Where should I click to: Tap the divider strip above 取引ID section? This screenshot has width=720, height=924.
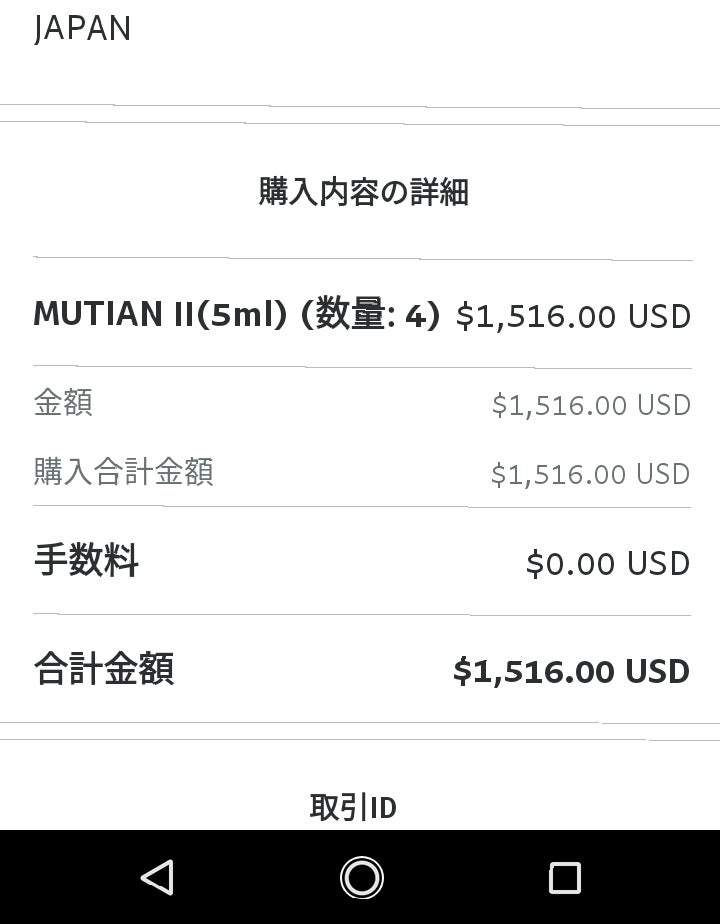click(360, 731)
